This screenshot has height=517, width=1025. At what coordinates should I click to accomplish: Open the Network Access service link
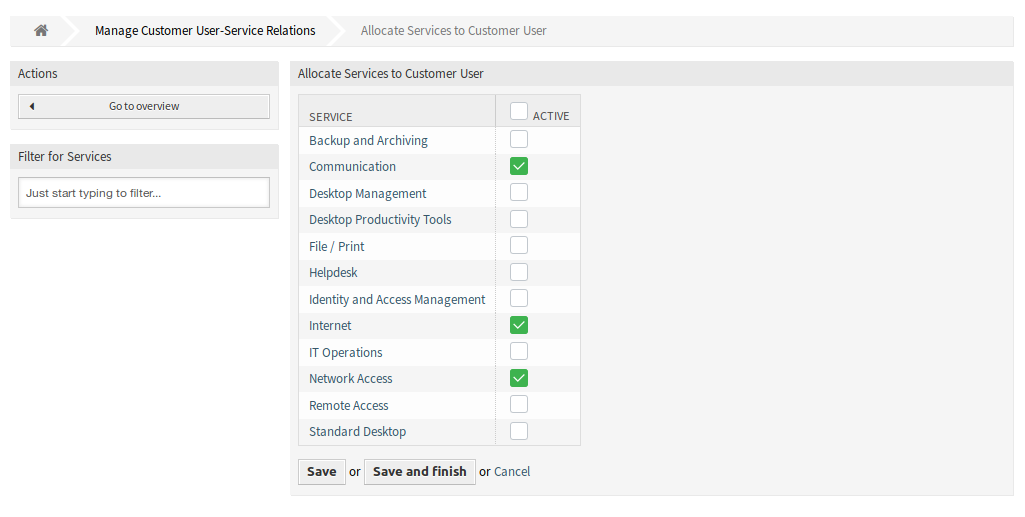click(x=350, y=378)
